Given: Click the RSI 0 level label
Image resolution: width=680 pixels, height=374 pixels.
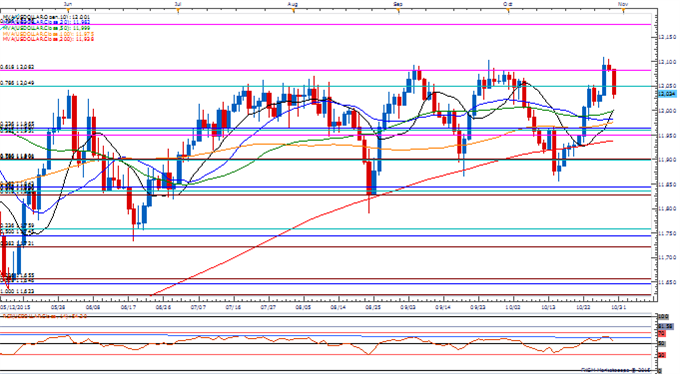Looking at the screenshot, I should click(660, 371).
